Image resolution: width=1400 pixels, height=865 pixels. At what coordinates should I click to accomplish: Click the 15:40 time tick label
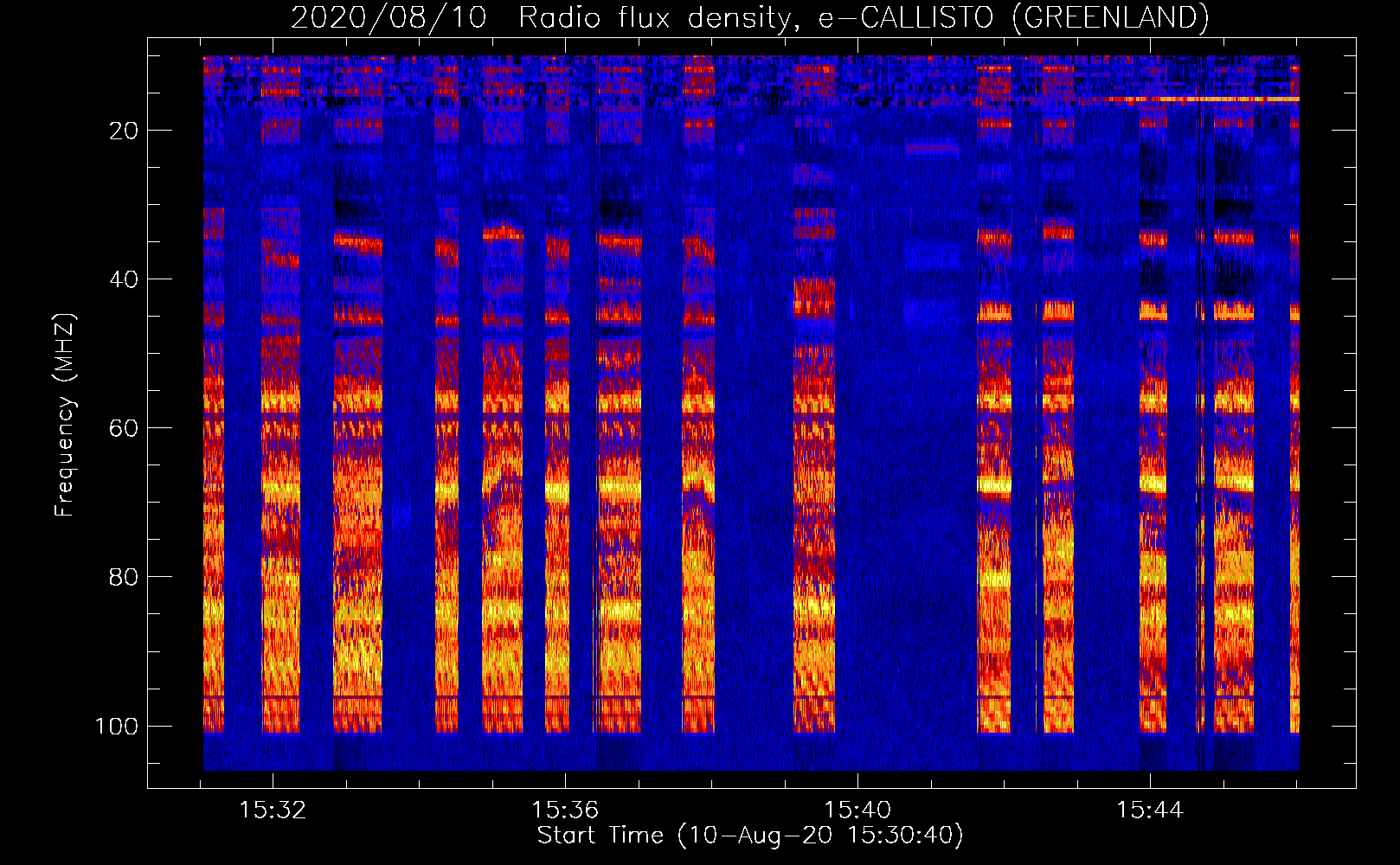coord(857,811)
